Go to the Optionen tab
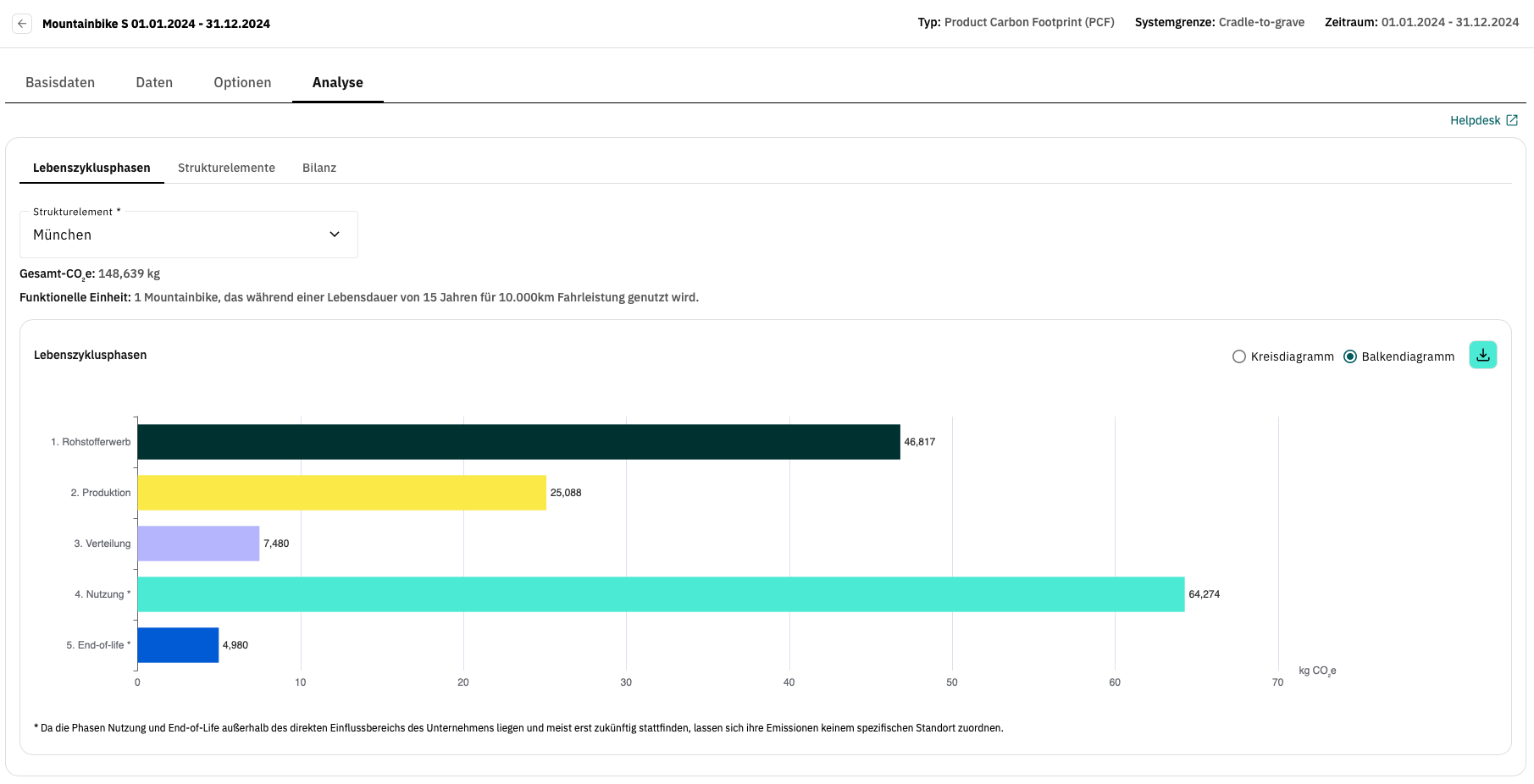 pos(242,82)
